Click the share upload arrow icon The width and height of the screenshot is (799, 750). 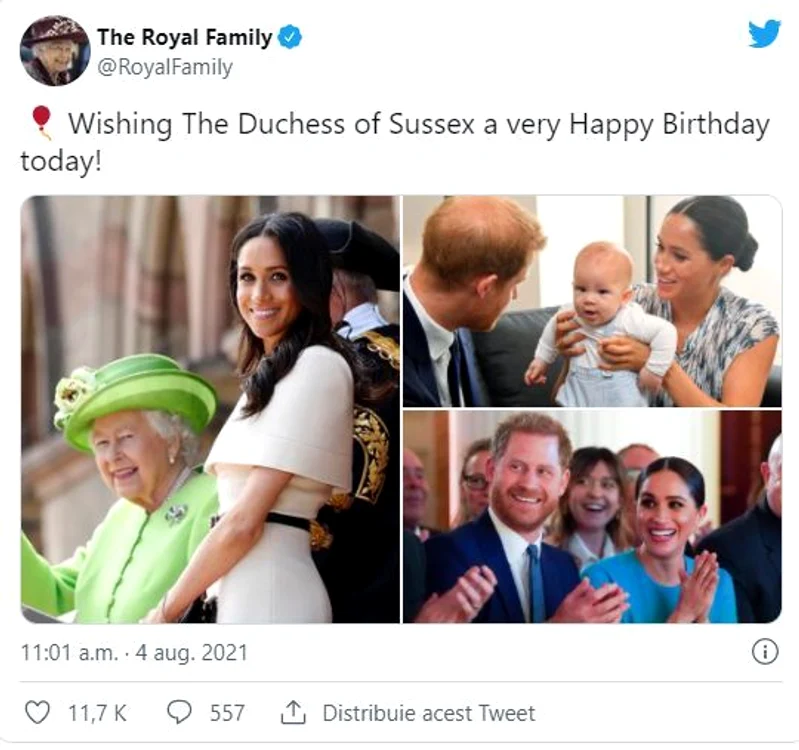point(294,712)
